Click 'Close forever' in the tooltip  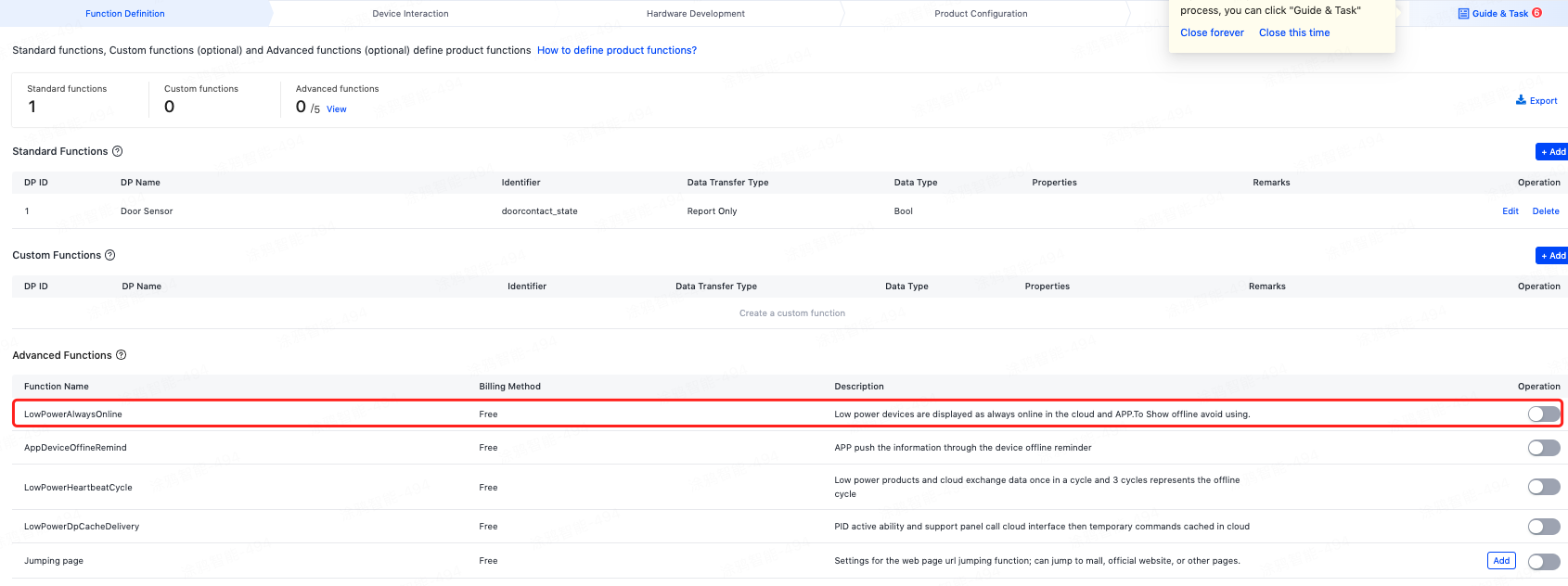point(1212,32)
